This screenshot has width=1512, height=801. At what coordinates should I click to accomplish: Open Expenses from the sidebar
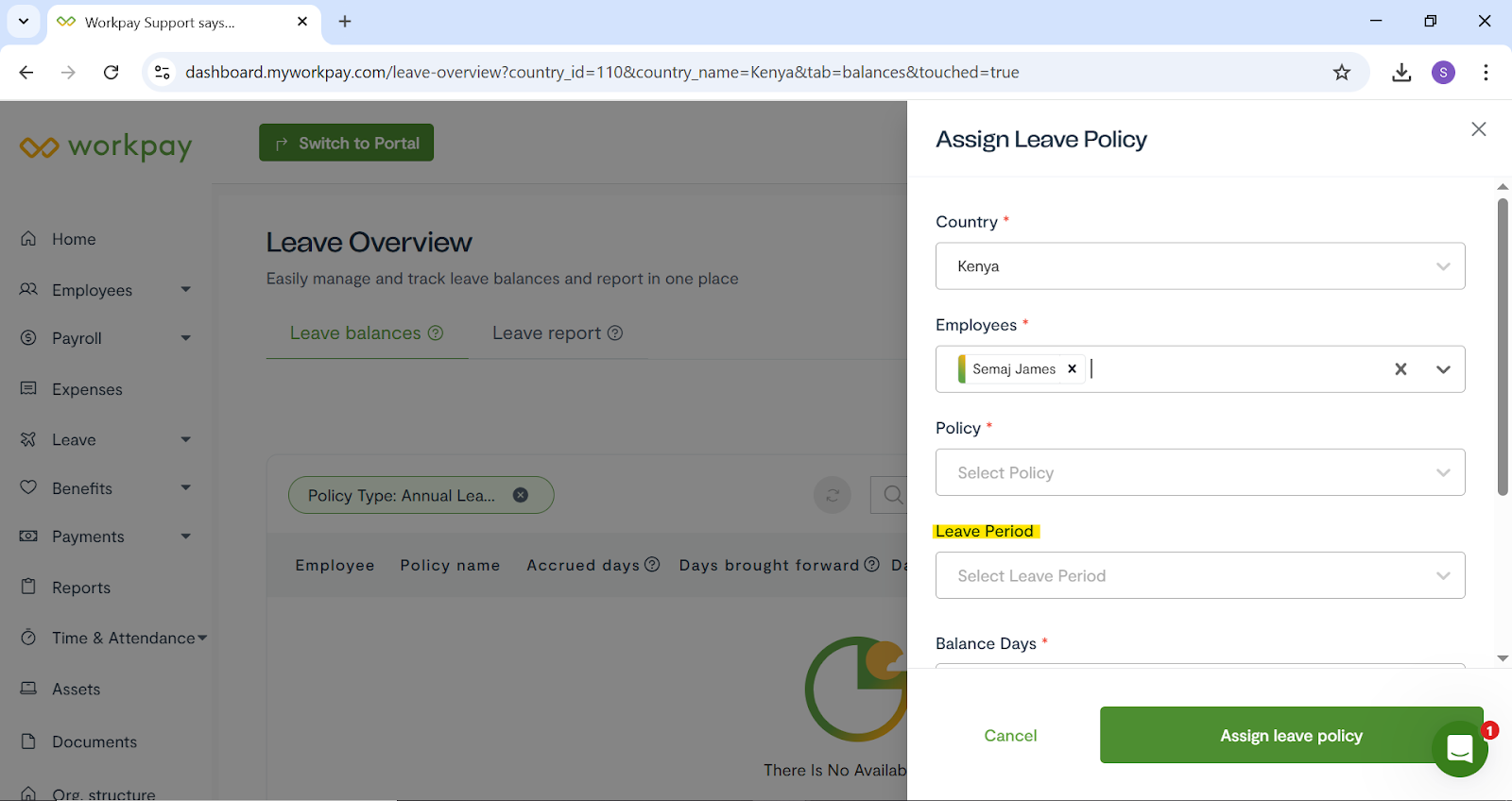87,389
